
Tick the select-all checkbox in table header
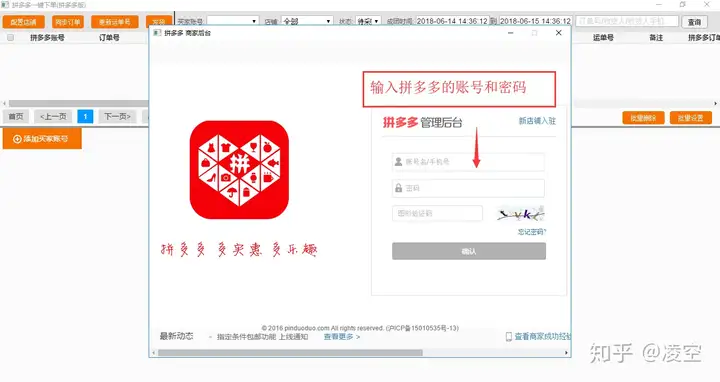click(11, 38)
